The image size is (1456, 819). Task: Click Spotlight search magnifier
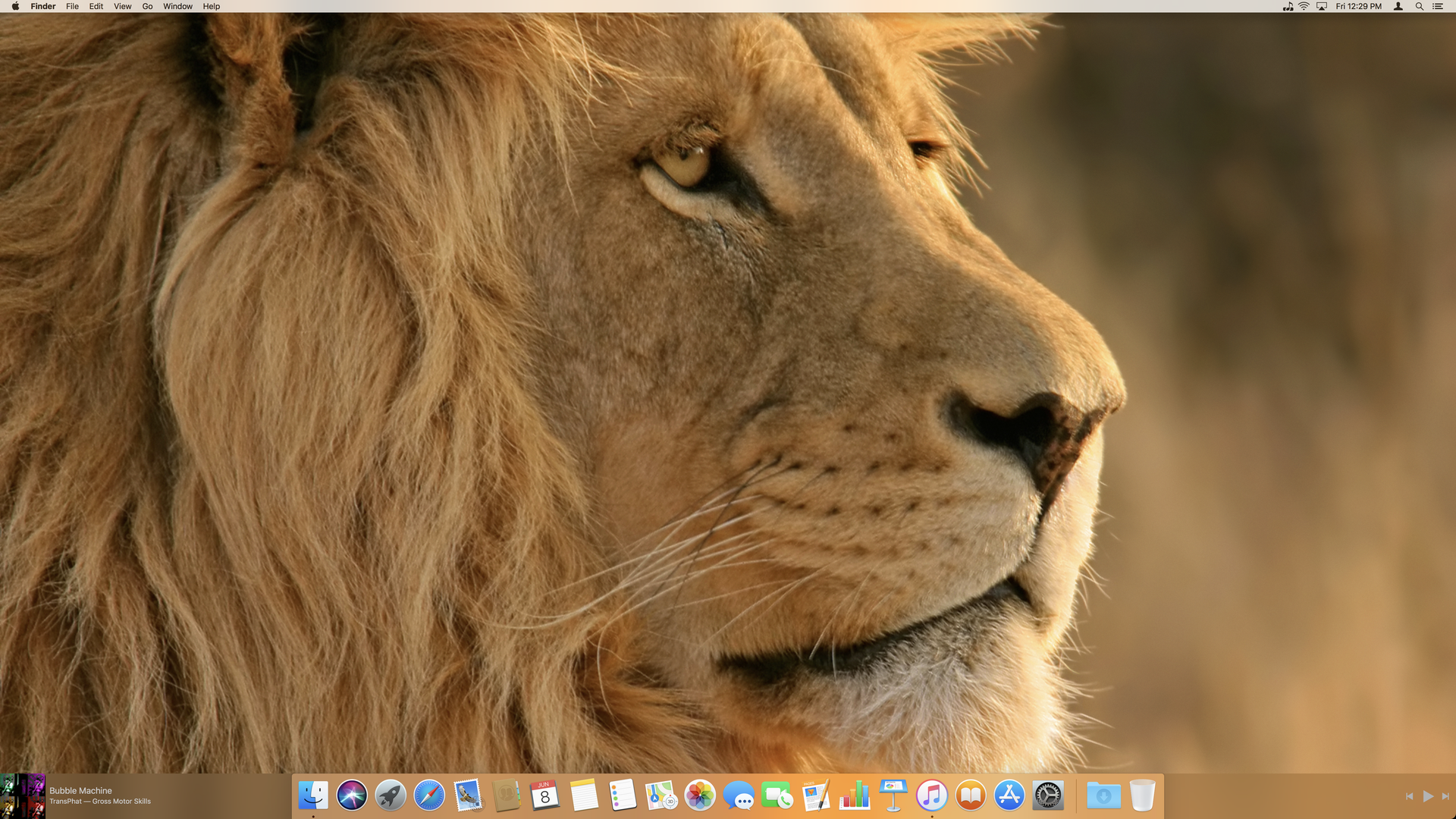click(1419, 6)
